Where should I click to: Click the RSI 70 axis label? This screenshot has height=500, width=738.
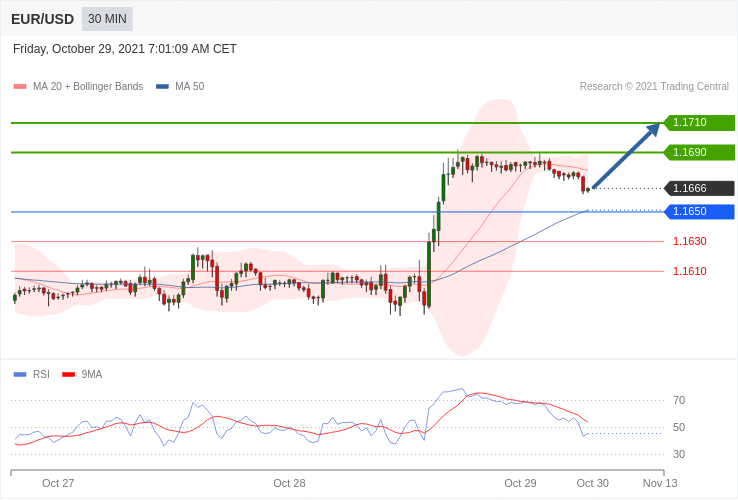coord(679,401)
